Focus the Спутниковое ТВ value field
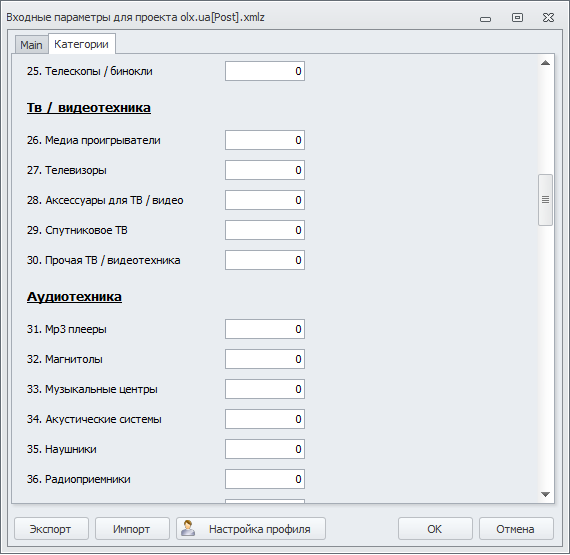This screenshot has height=555, width=570. point(265,230)
